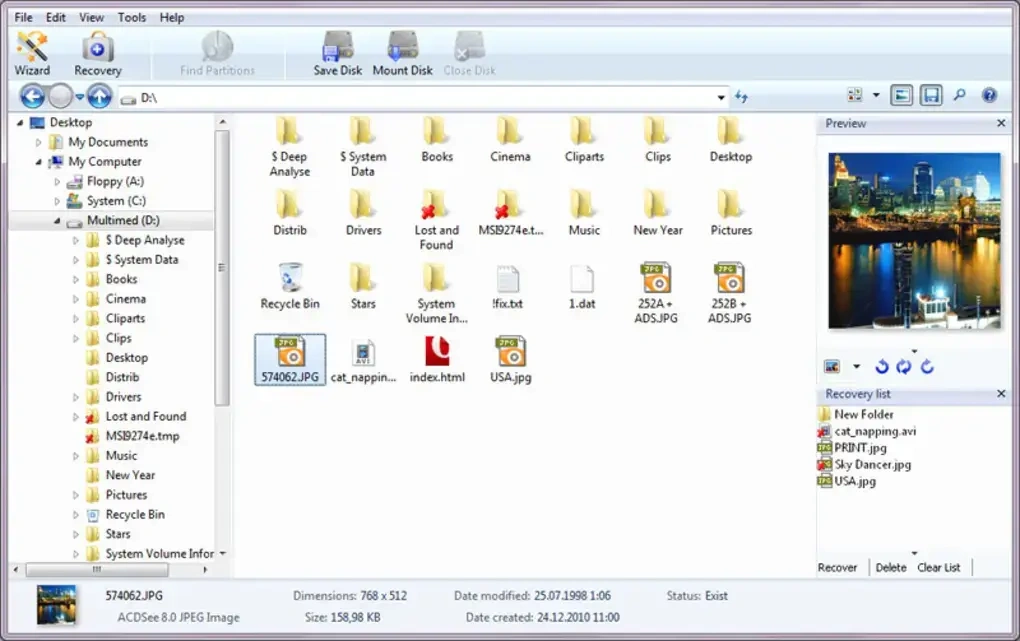This screenshot has width=1020, height=641.
Task: Open the File menu
Action: pyautogui.click(x=22, y=17)
